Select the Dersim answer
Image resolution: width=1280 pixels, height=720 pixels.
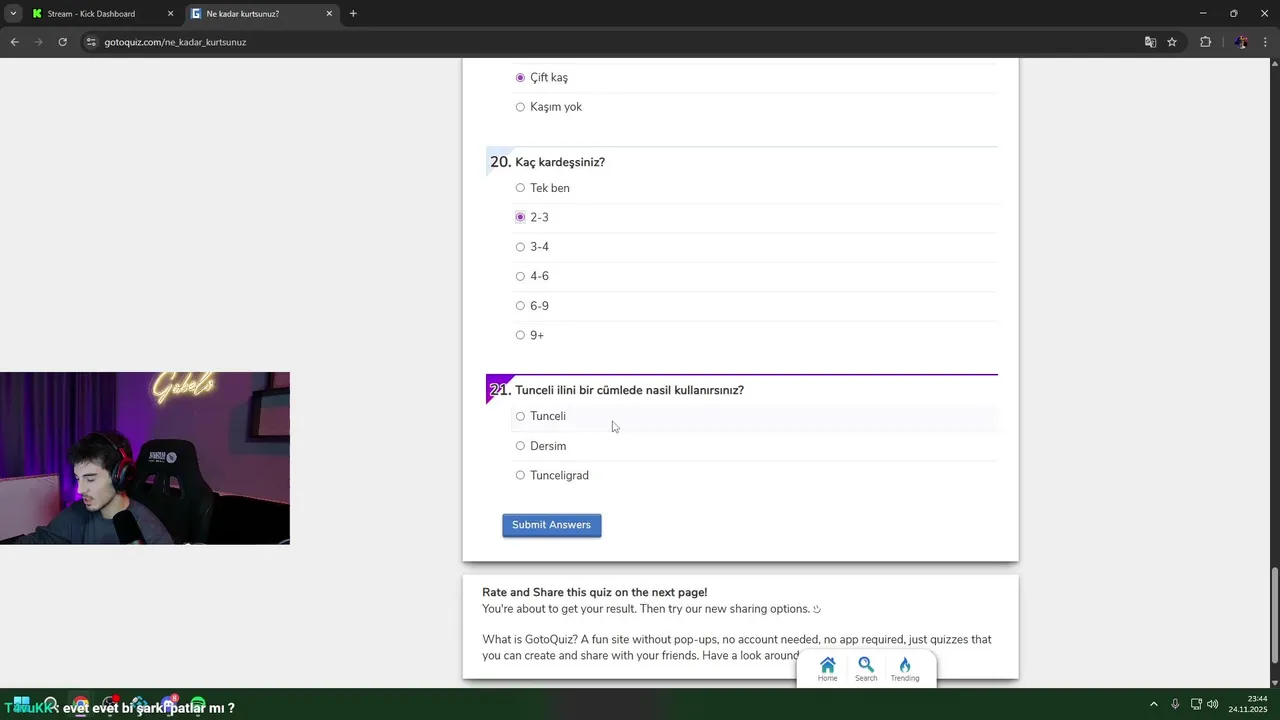pos(520,446)
